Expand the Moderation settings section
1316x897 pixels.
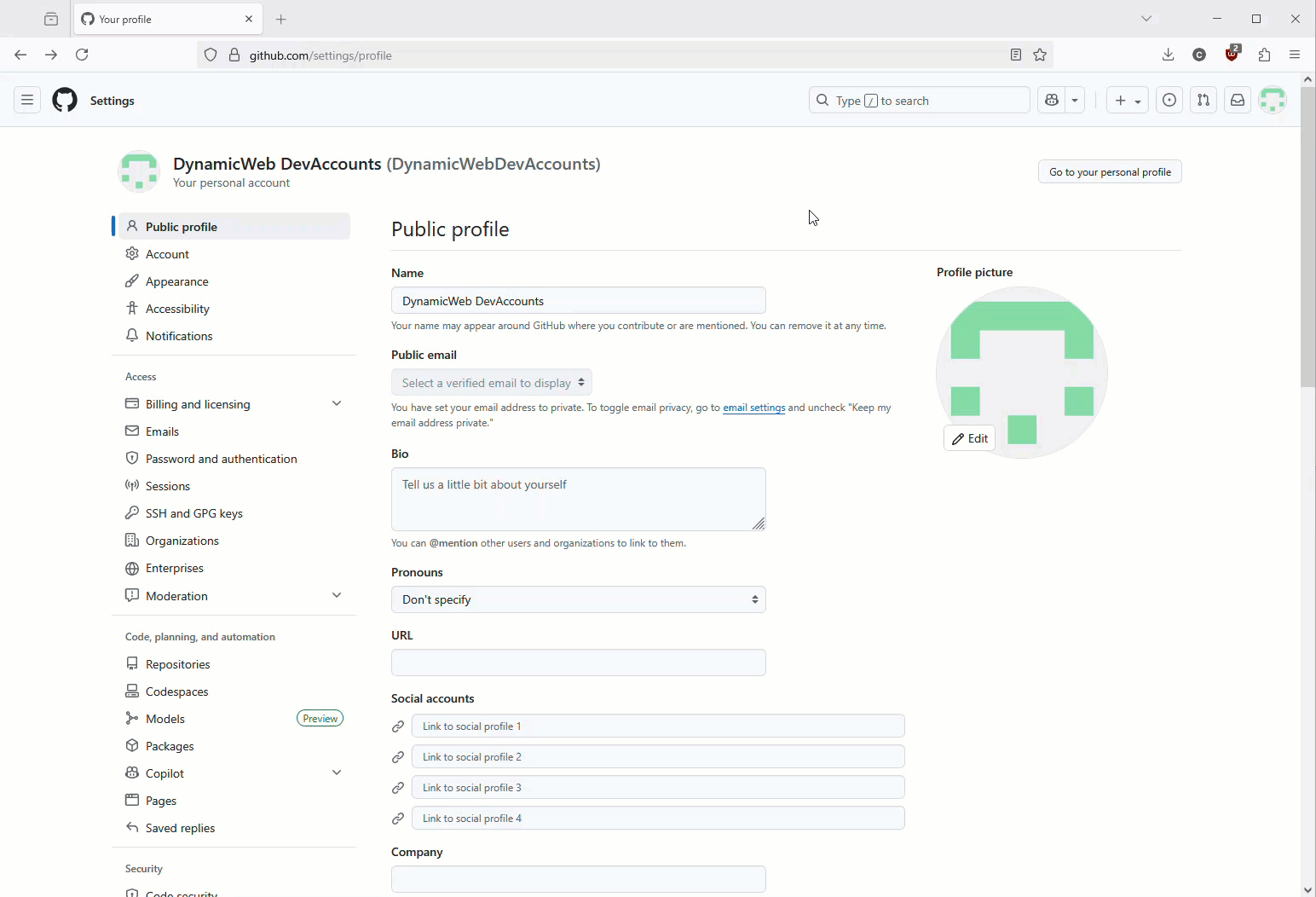337,594
